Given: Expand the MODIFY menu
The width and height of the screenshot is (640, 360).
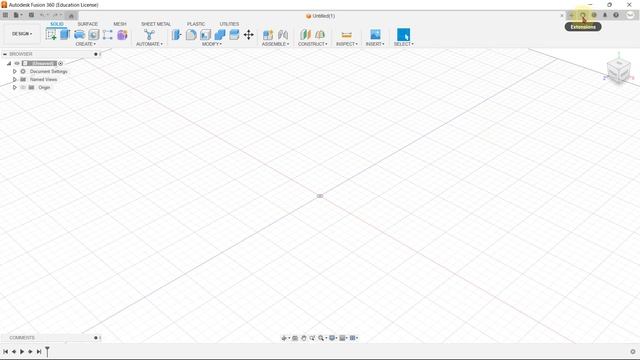Looking at the screenshot, I should pos(212,44).
